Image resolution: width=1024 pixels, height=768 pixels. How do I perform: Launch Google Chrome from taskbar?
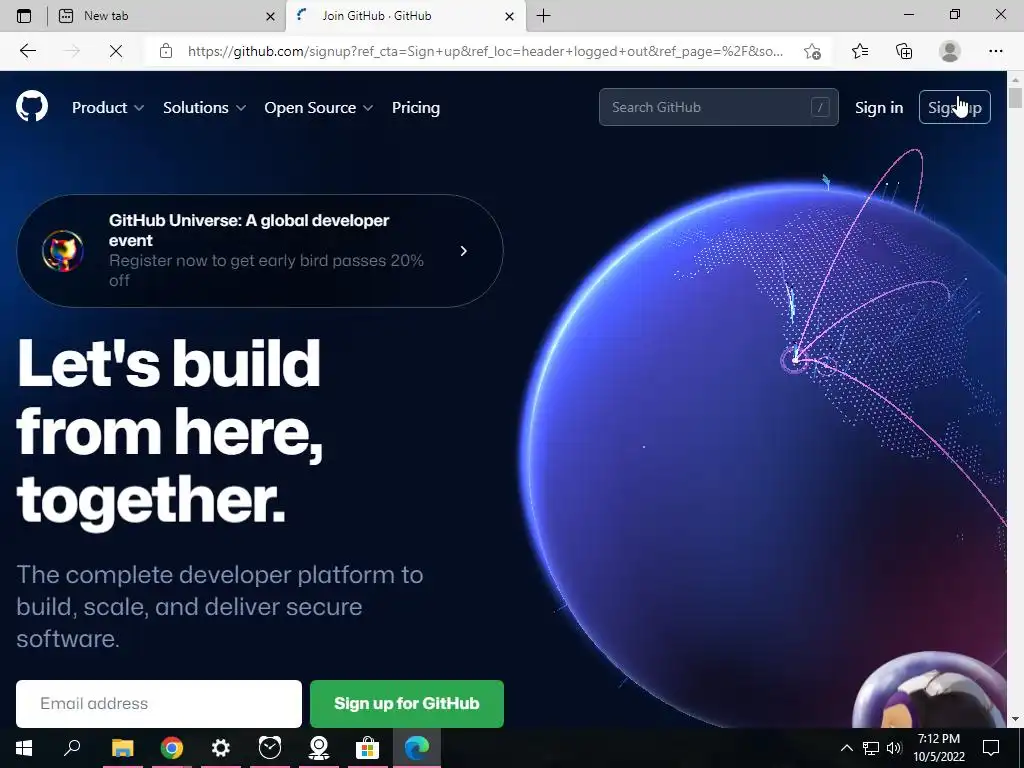172,748
